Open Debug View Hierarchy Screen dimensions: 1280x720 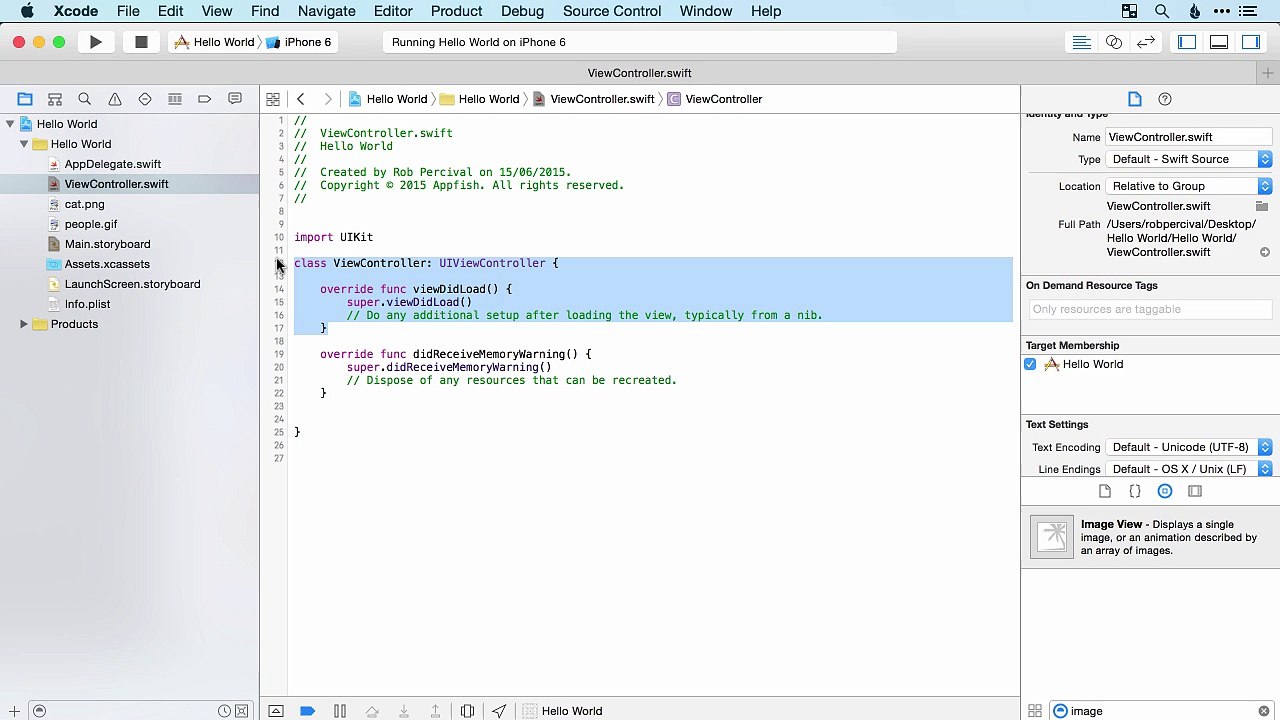tap(467, 711)
